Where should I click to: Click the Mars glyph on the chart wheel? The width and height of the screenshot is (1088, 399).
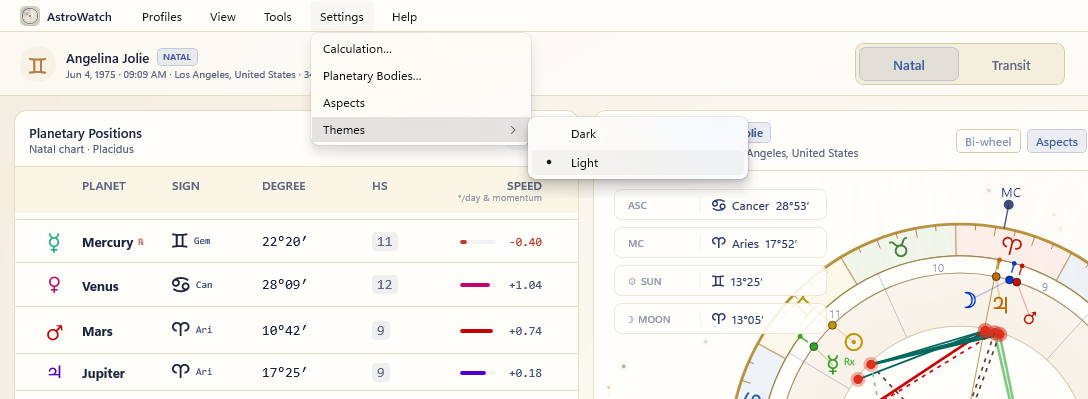pos(1030,318)
